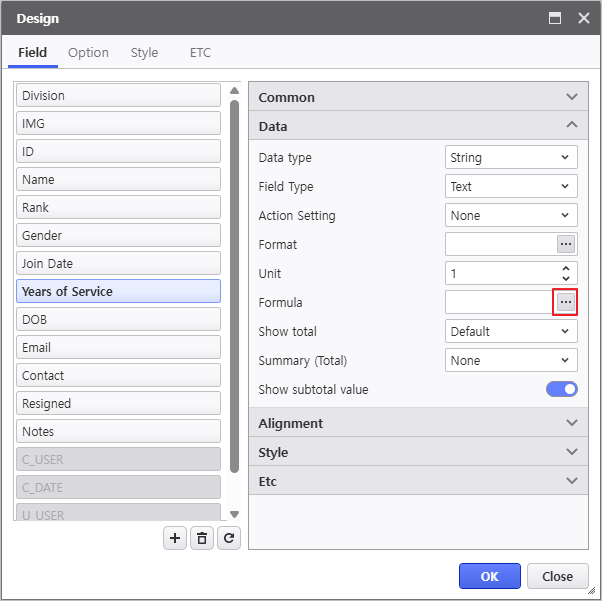602x601 pixels.
Task: Open the Field Type dropdown
Action: tap(511, 186)
